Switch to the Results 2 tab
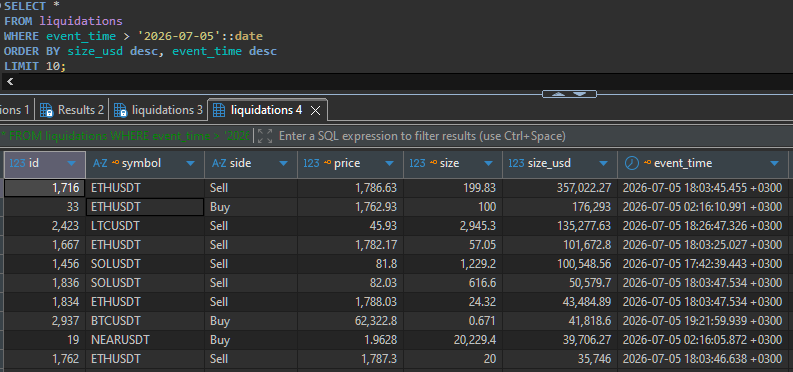The width and height of the screenshot is (793, 372). pyautogui.click(x=72, y=110)
